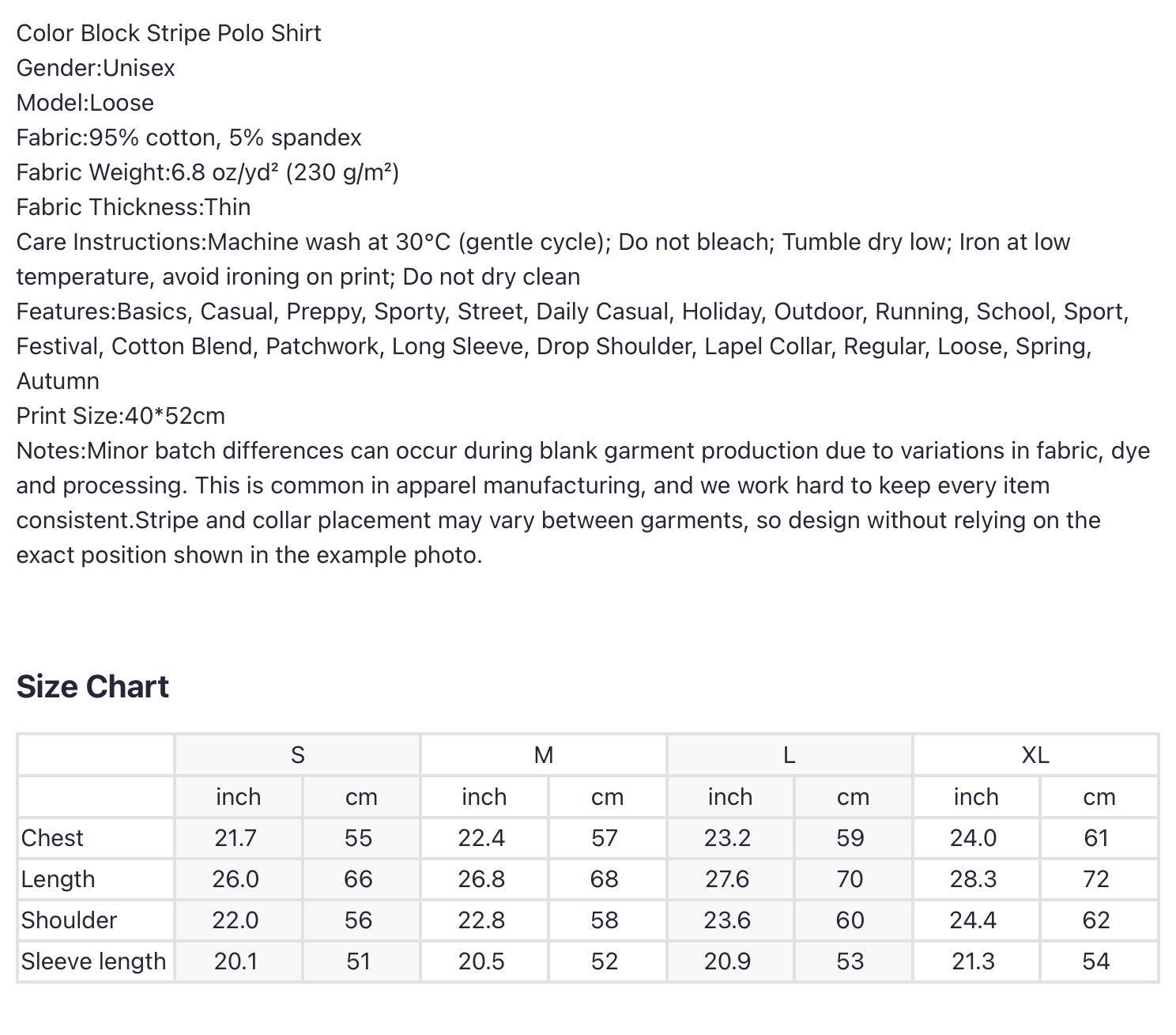The height and width of the screenshot is (1035, 1176).
Task: Click the Color Block Stripe Polo Shirt title
Action: point(168,33)
